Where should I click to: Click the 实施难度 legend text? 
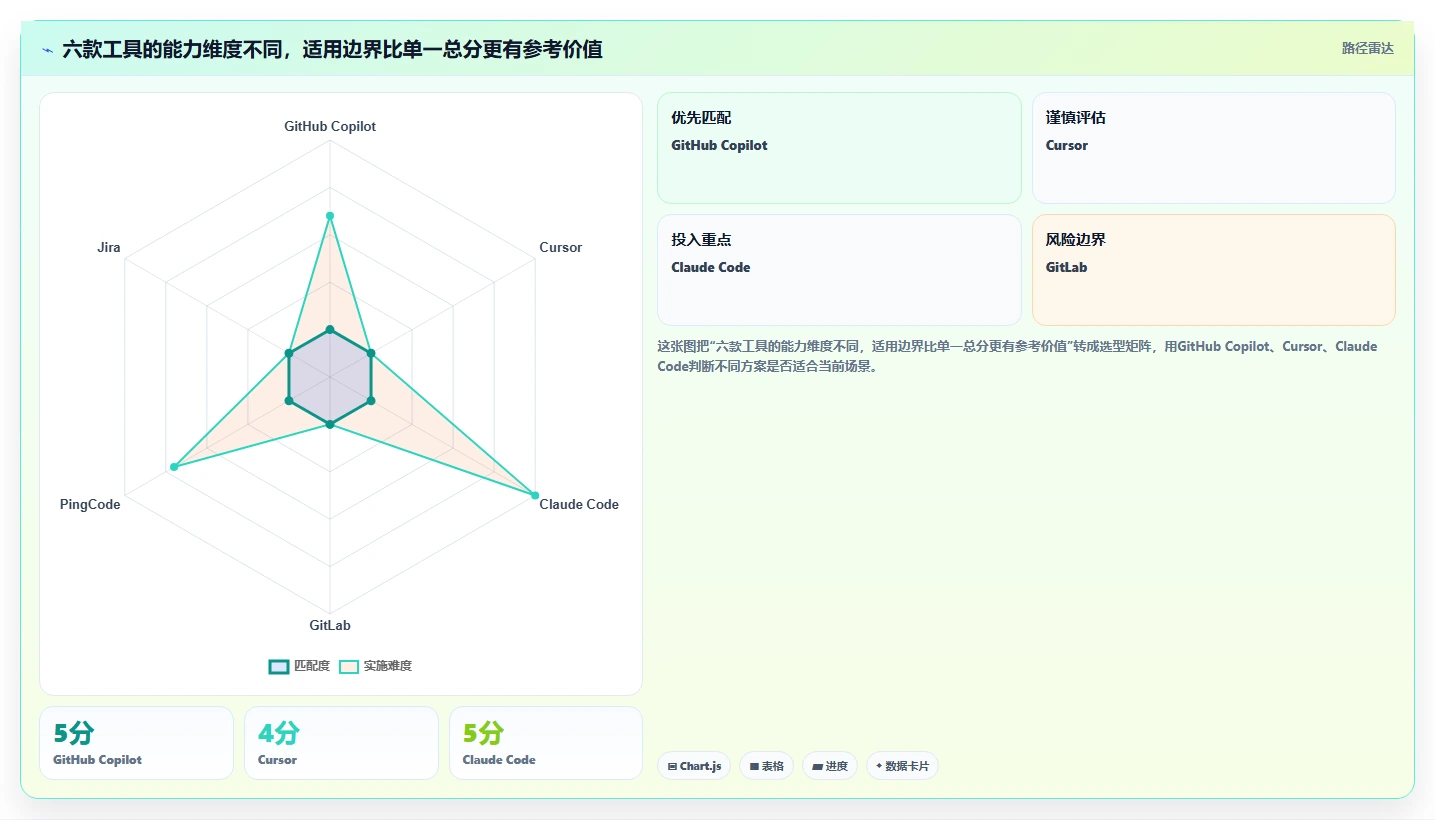pyautogui.click(x=387, y=666)
